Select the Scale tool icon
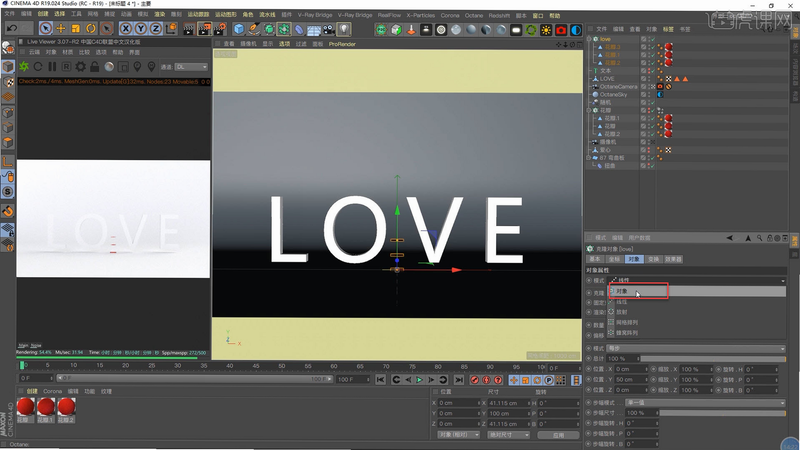The image size is (800, 450). [x=76, y=29]
